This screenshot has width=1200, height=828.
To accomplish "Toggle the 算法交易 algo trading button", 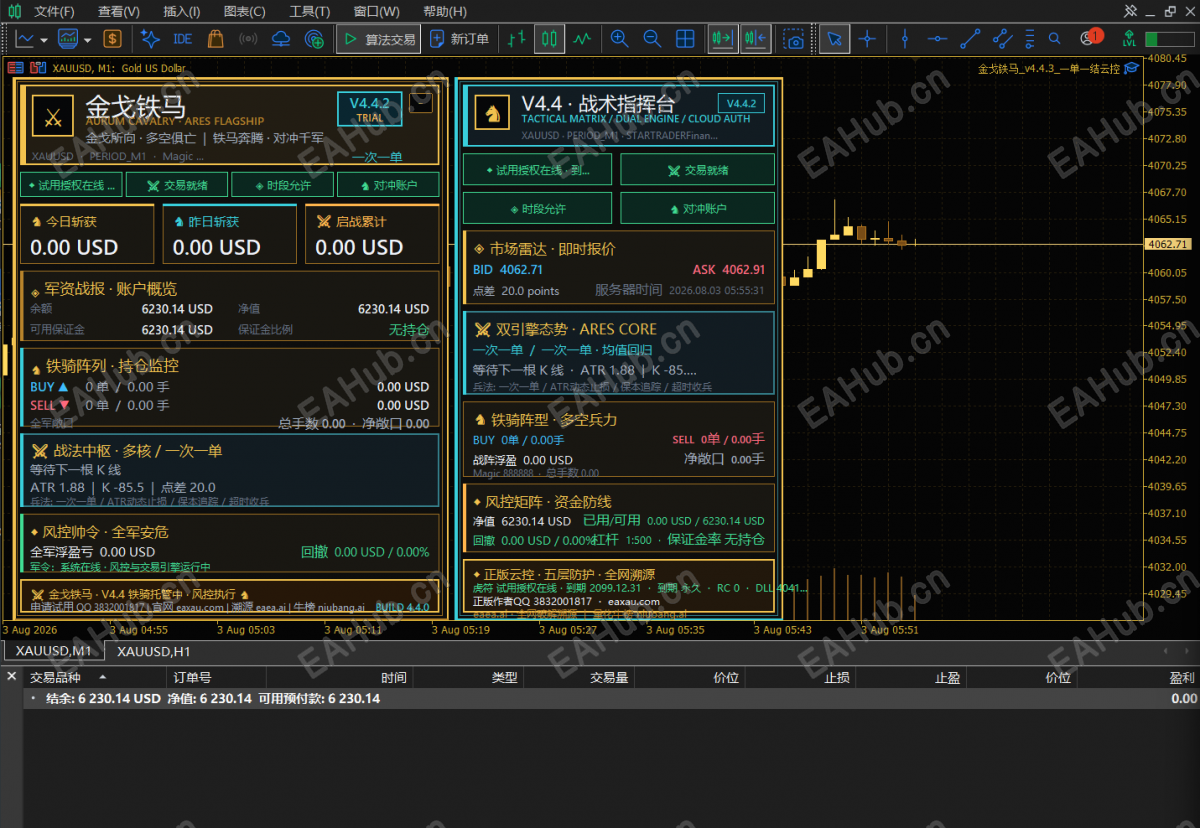I will [x=378, y=39].
